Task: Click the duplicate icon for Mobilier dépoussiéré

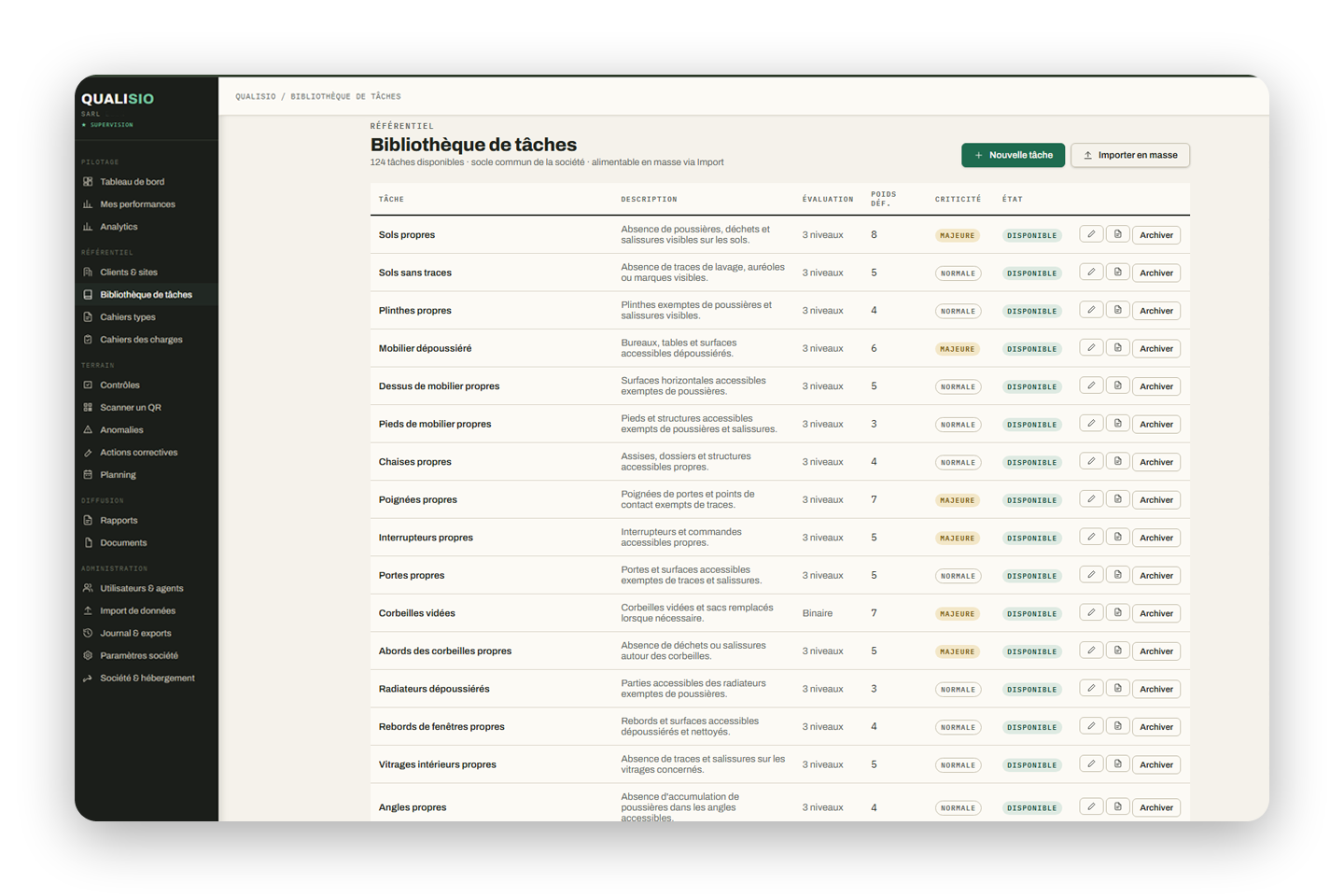Action: click(x=1117, y=348)
